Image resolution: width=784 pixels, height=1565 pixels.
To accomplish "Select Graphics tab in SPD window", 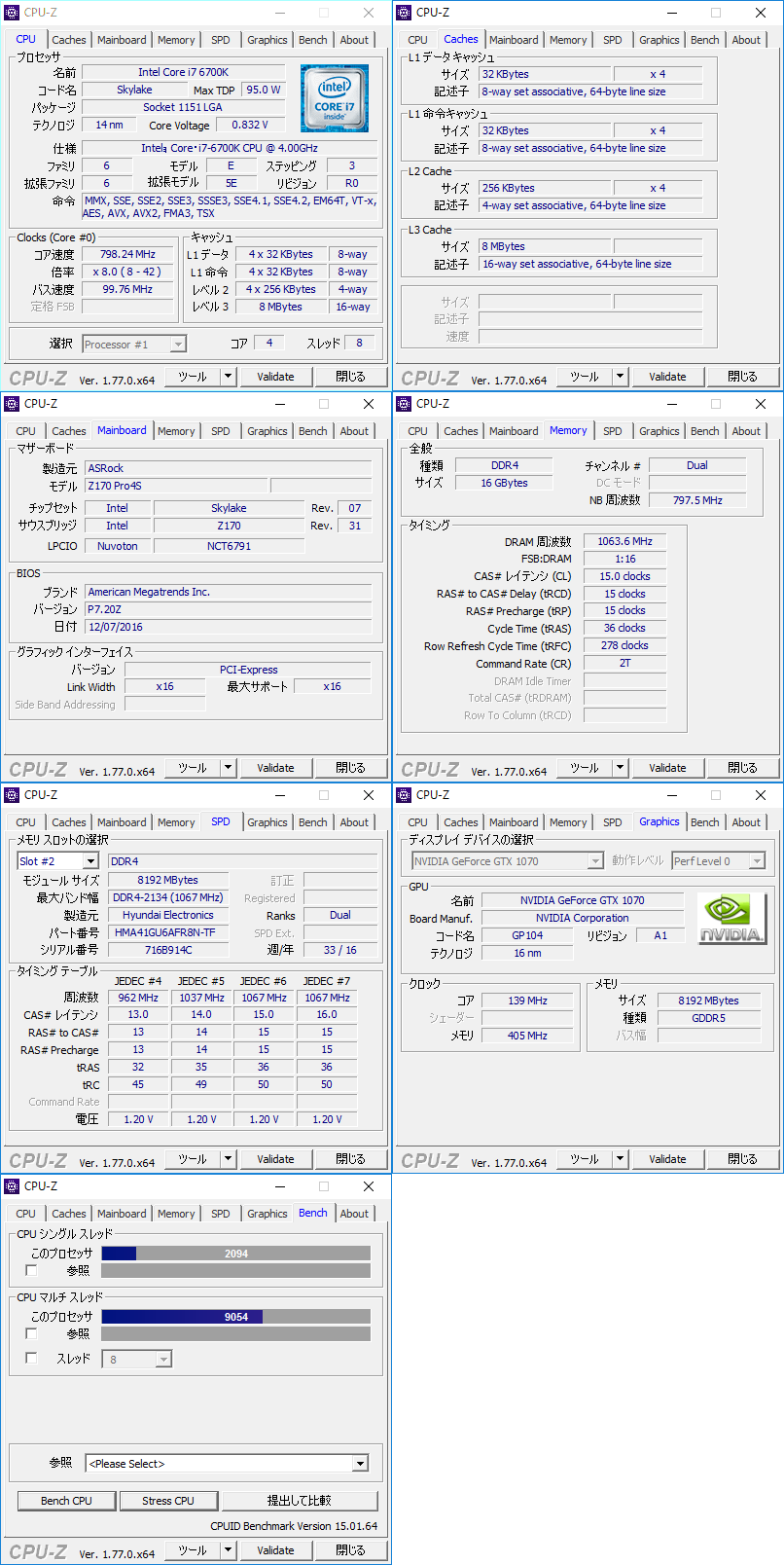I will pyautogui.click(x=267, y=822).
